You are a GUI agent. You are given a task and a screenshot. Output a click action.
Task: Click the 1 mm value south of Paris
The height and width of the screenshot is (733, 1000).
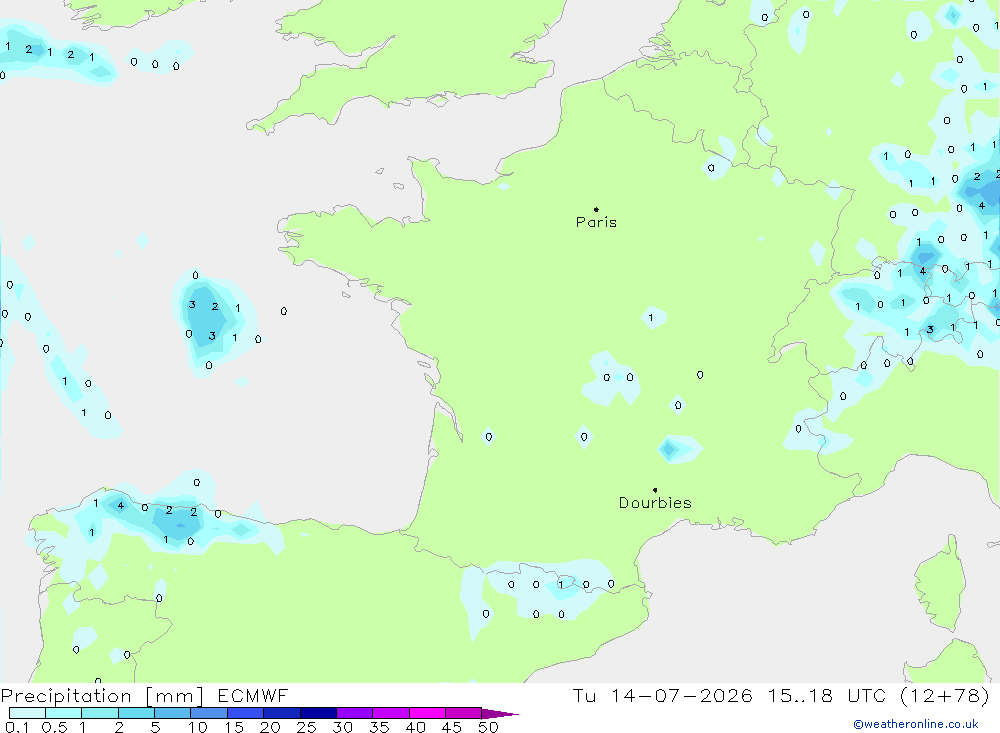coord(651,318)
